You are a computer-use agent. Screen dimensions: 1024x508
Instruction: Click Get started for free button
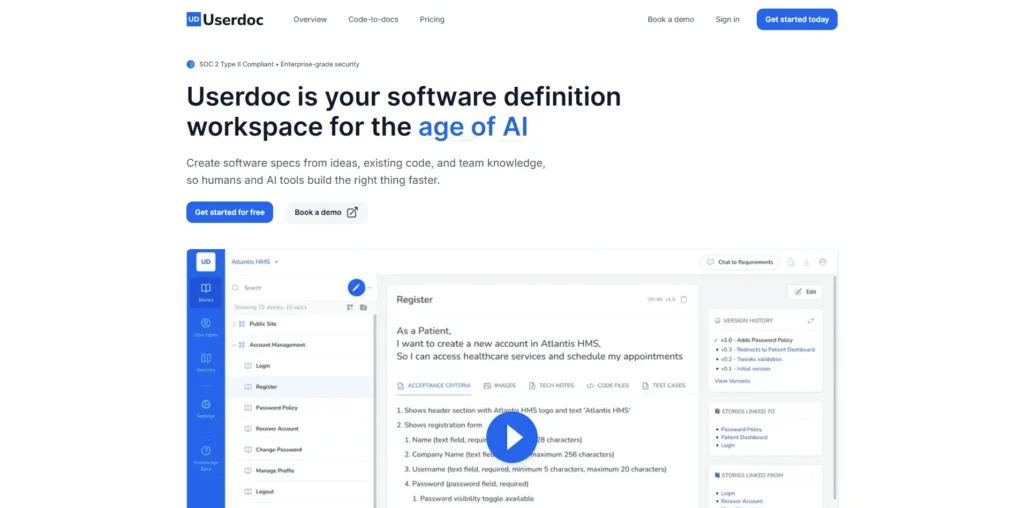click(x=229, y=212)
